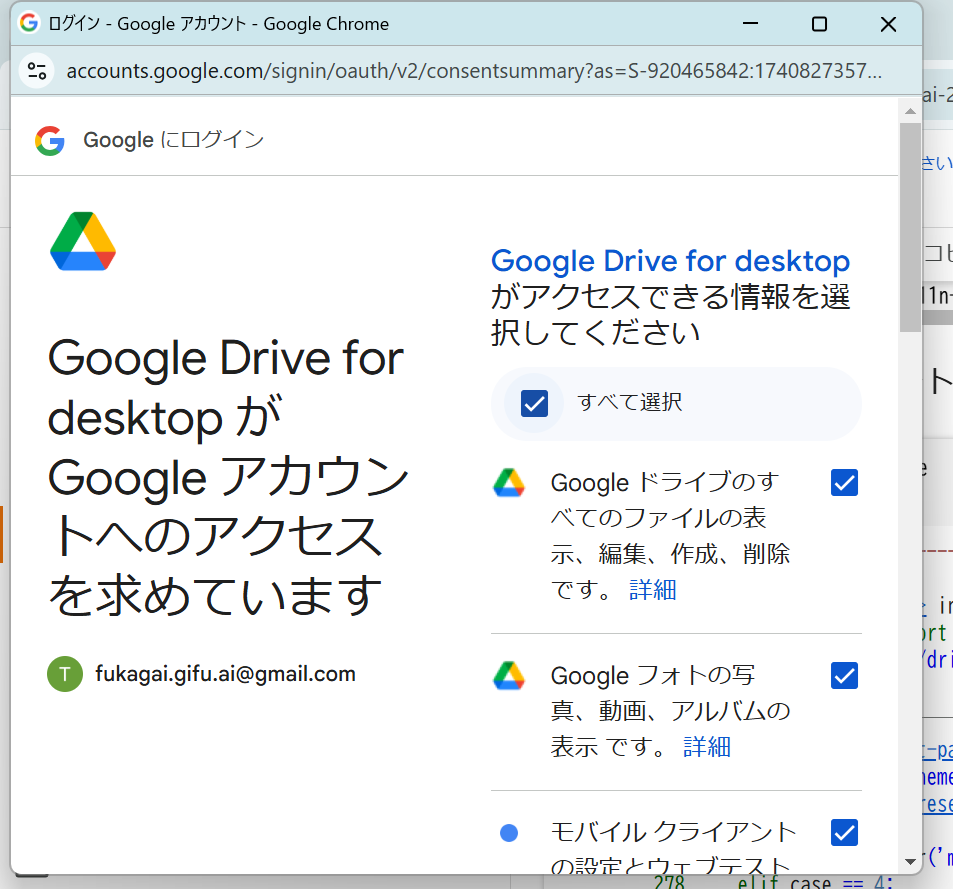Viewport: 953px width, 889px height.
Task: Open 詳細 link for Google フォト permission
Action: click(x=707, y=746)
